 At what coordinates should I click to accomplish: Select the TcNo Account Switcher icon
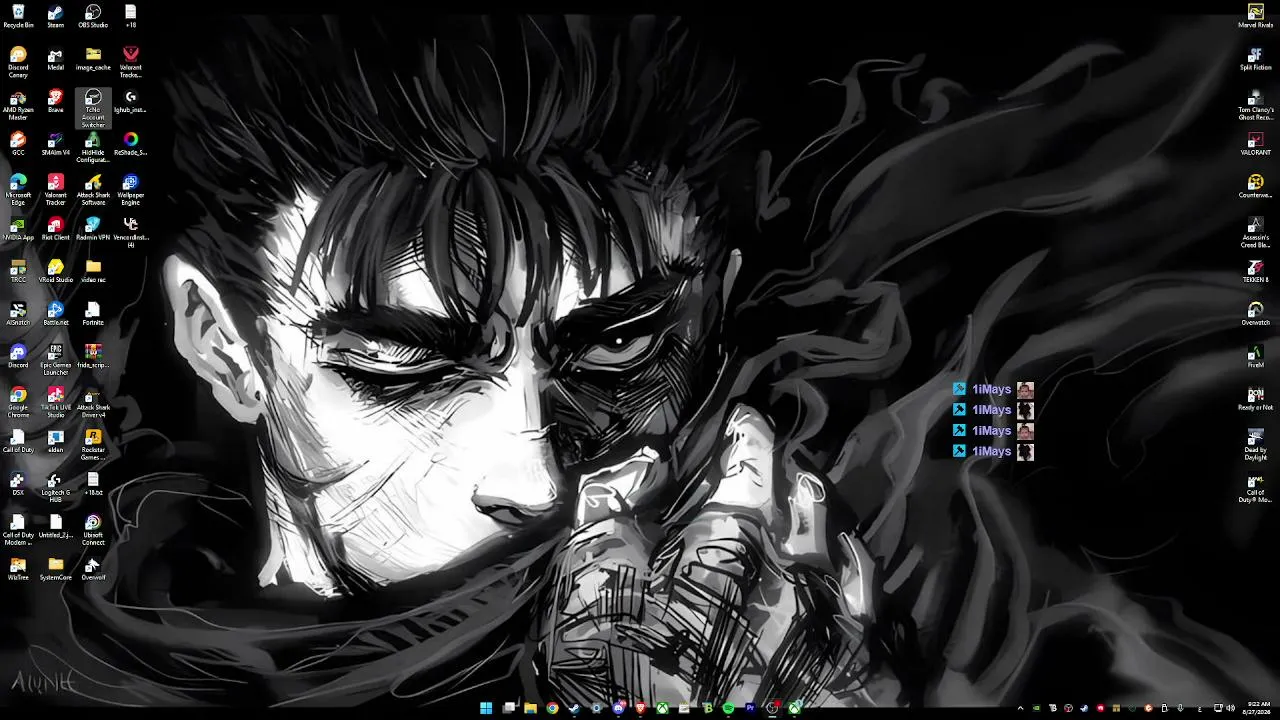click(x=93, y=108)
